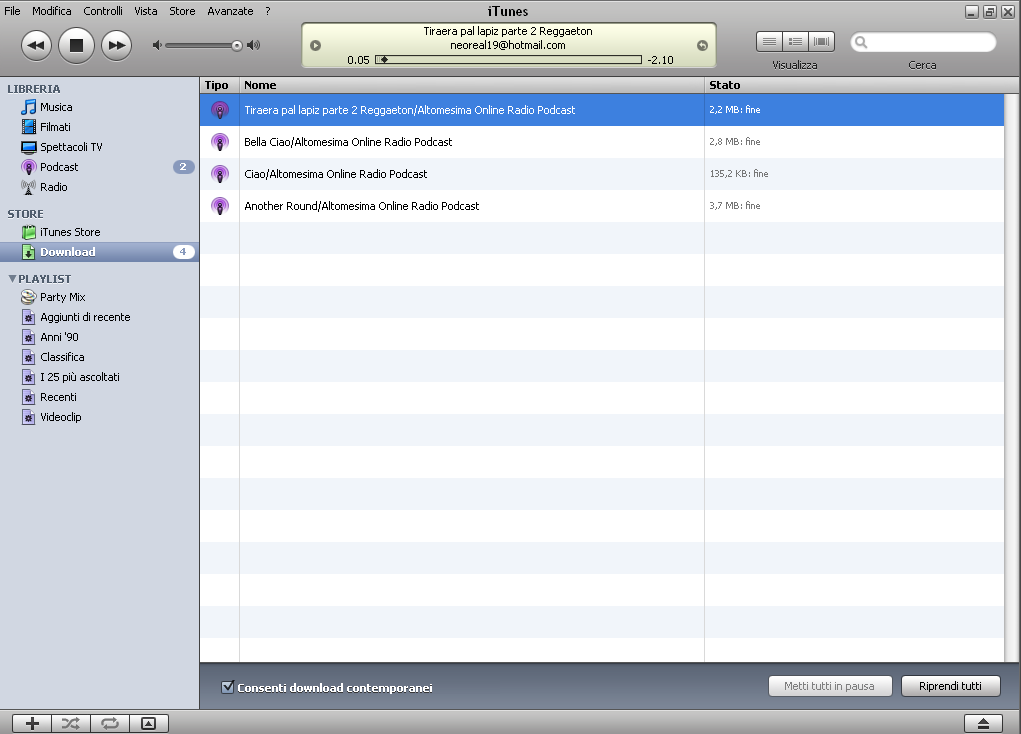Switch to Cover Flow view mode
This screenshot has height=734, width=1021.
(822, 42)
